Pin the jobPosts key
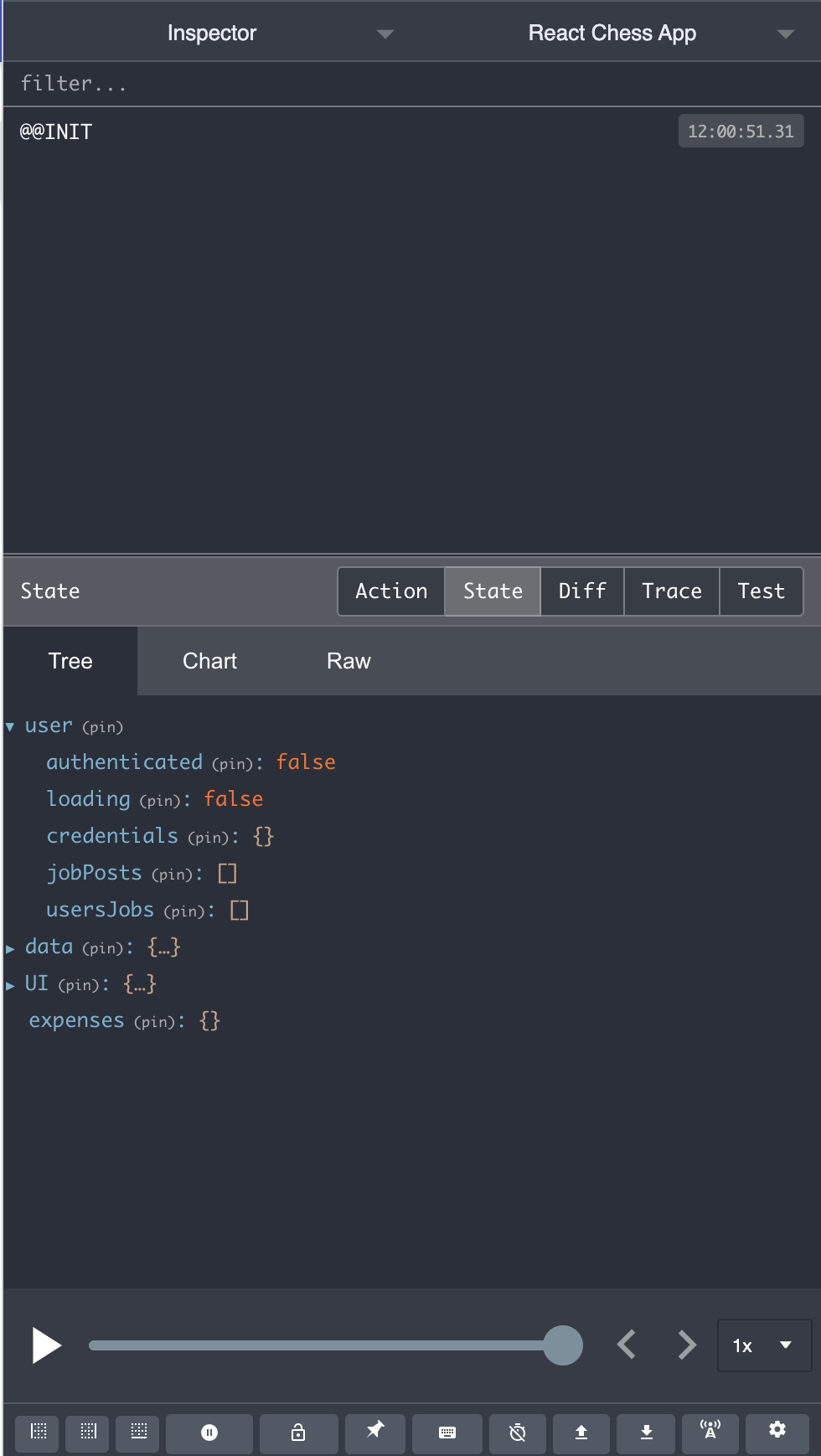Image resolution: width=821 pixels, height=1456 pixels. [x=173, y=875]
